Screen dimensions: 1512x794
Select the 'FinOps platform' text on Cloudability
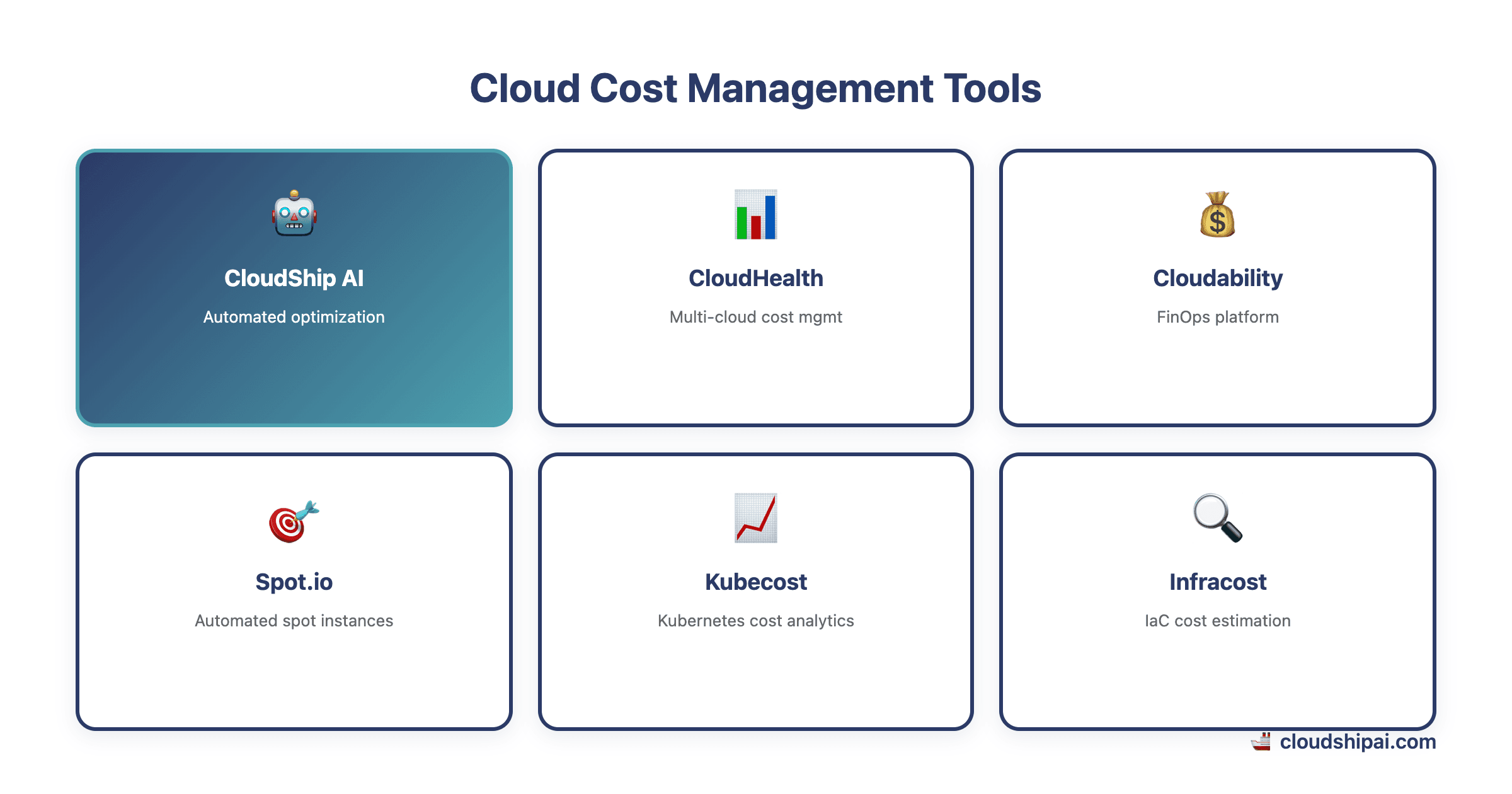[1217, 317]
